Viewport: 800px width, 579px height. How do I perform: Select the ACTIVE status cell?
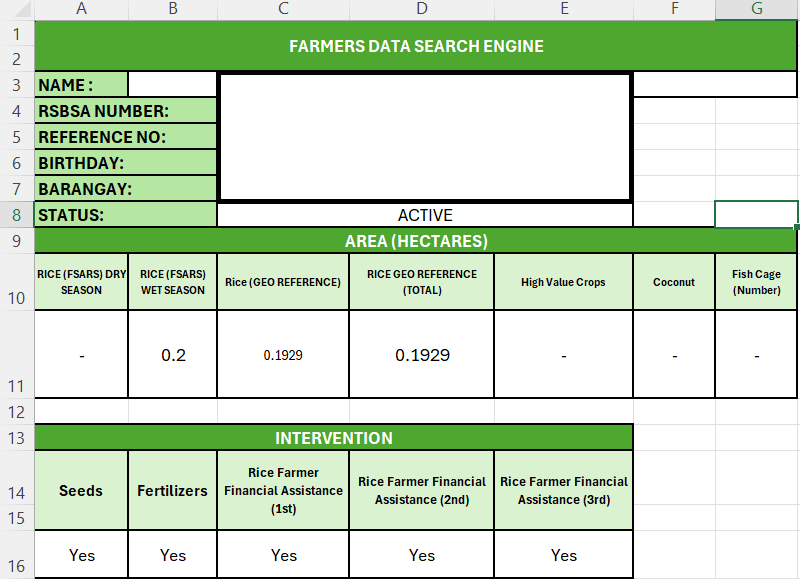click(x=424, y=215)
